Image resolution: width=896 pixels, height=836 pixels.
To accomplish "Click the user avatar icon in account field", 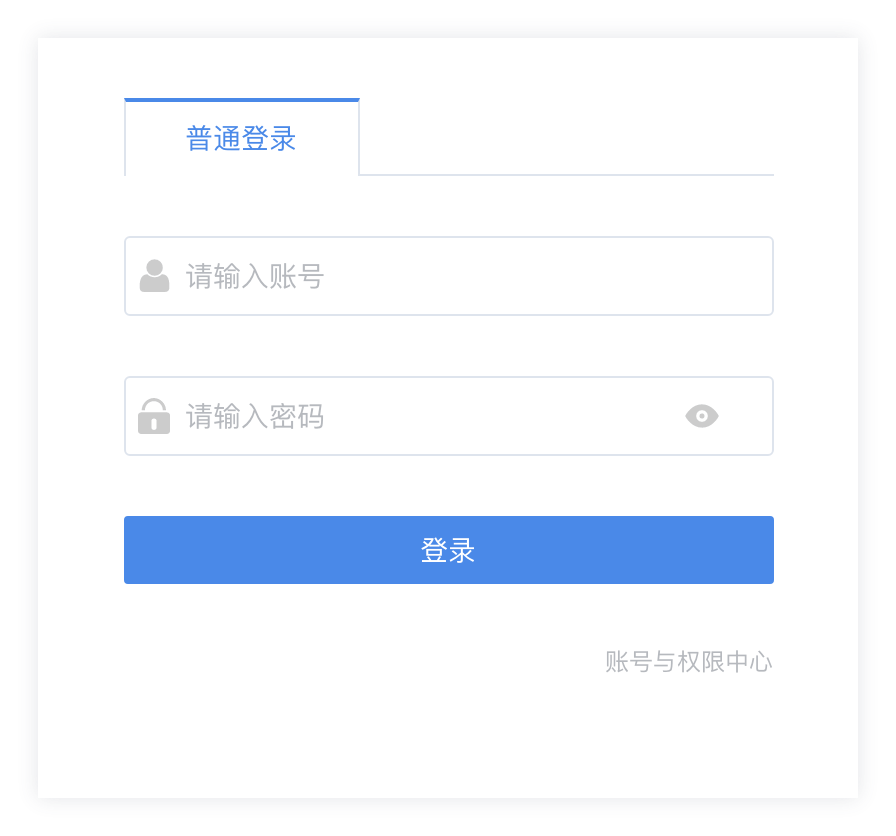I will pyautogui.click(x=154, y=276).
